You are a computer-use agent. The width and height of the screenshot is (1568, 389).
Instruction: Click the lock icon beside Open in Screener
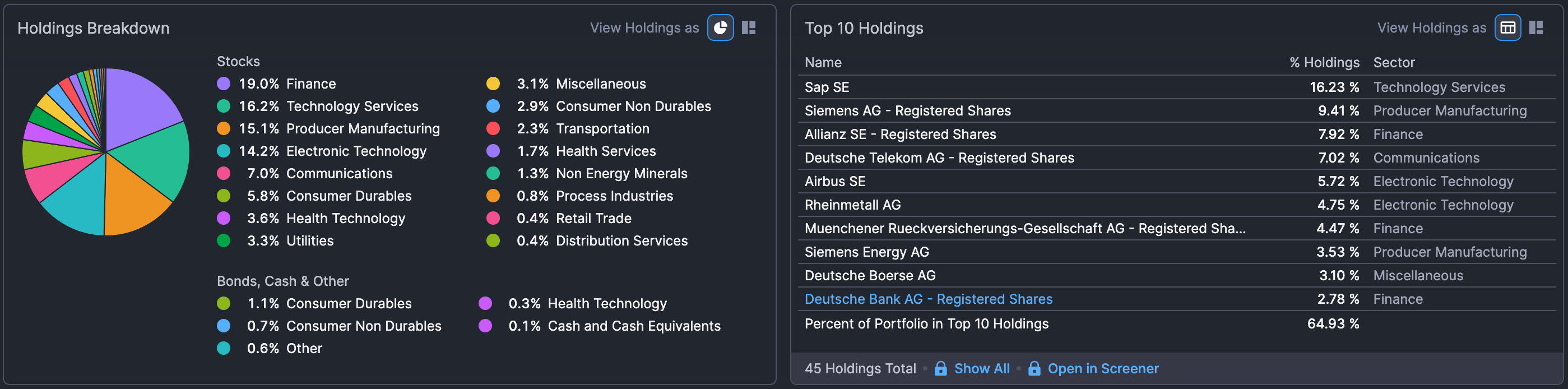click(x=1034, y=368)
